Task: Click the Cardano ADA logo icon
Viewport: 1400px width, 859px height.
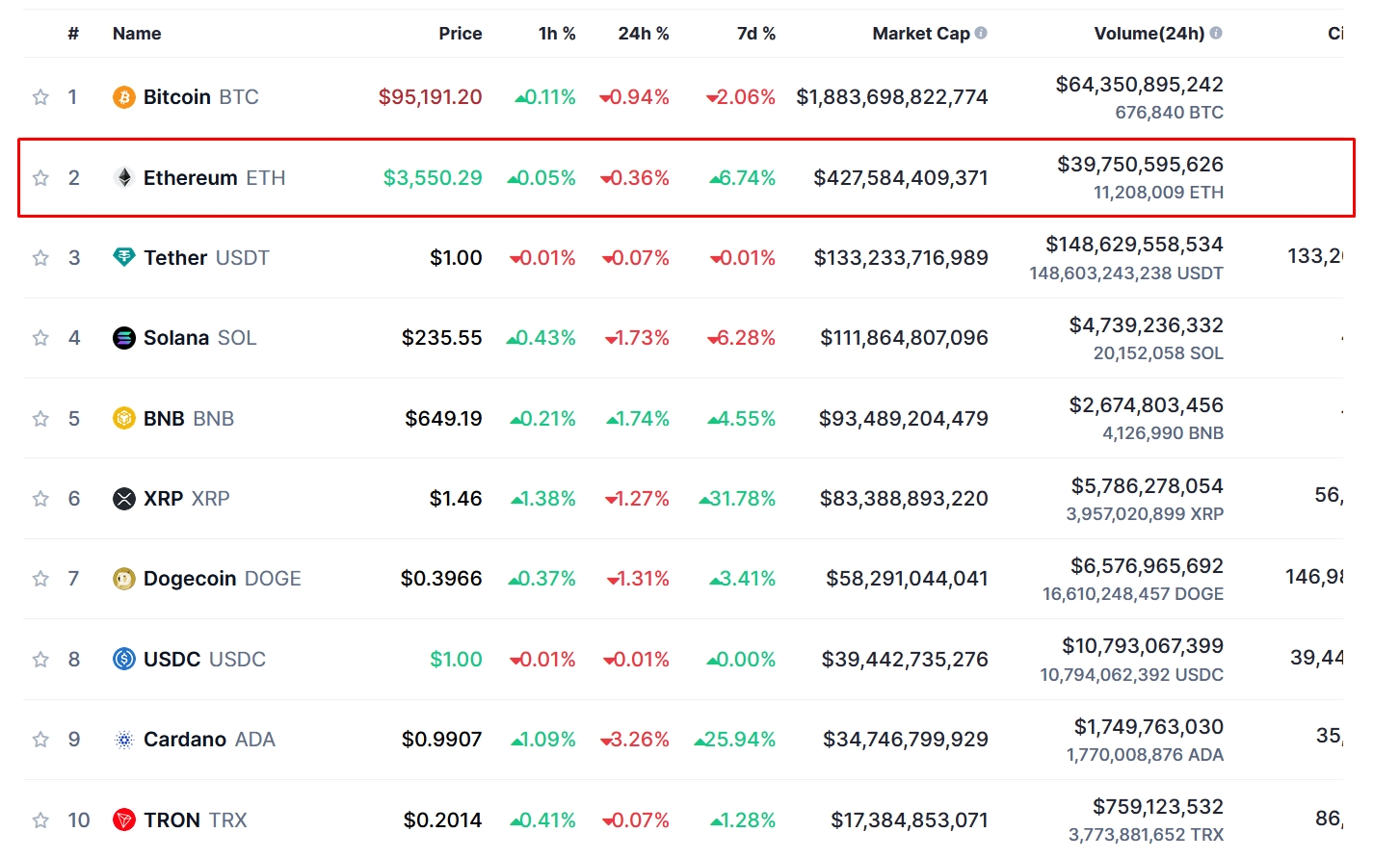Action: click(x=123, y=739)
